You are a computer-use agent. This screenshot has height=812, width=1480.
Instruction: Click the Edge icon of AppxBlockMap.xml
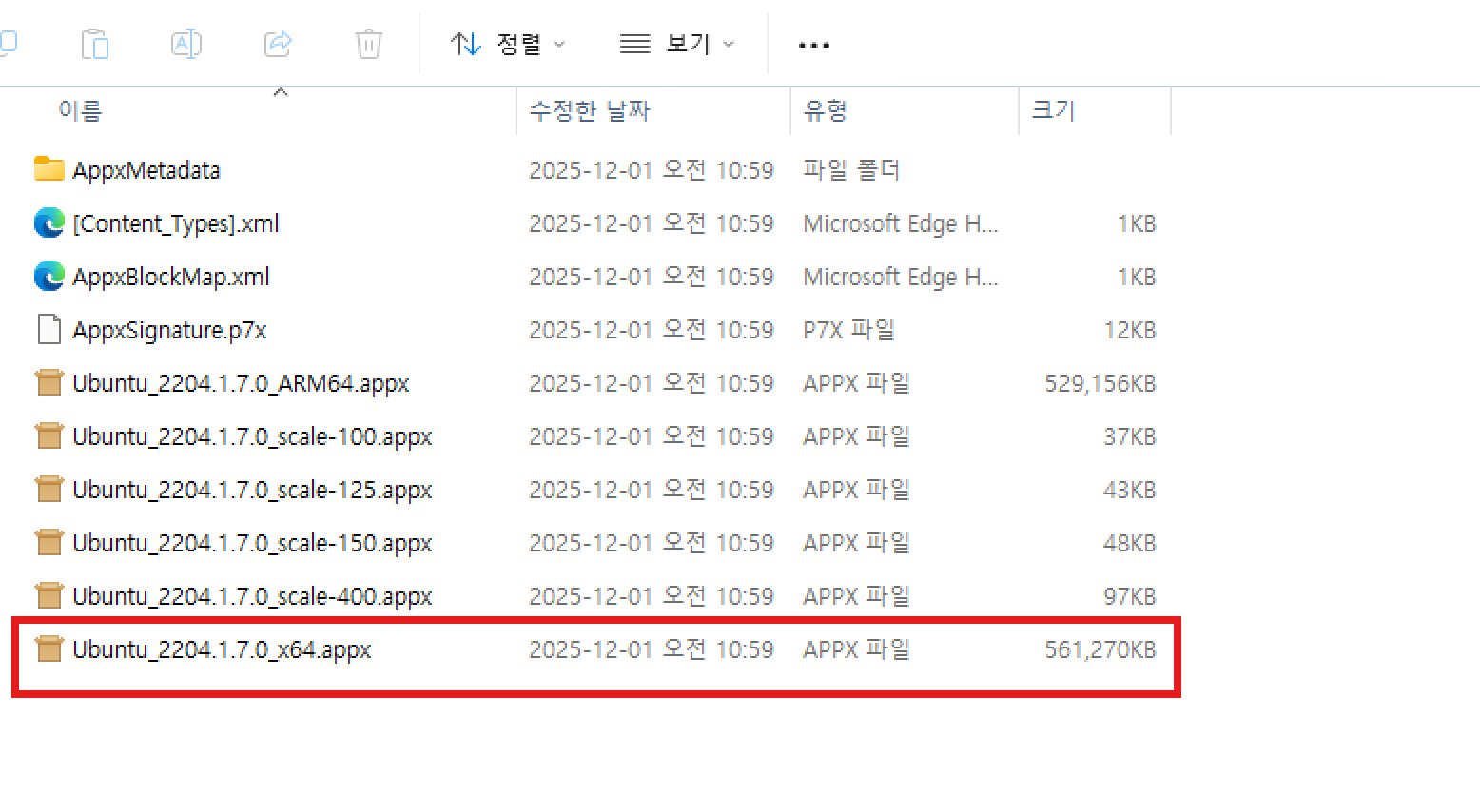click(x=49, y=277)
